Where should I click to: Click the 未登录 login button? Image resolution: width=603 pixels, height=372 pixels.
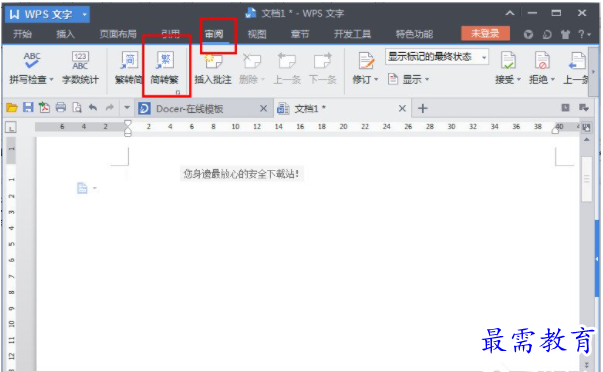click(x=485, y=34)
